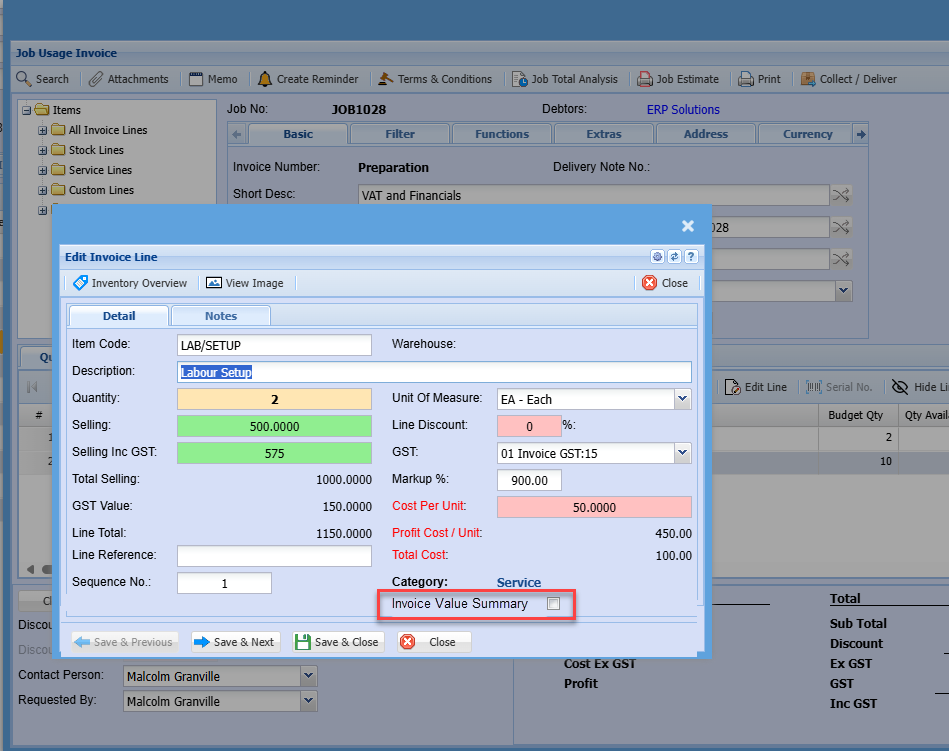This screenshot has width=949, height=751.
Task: Click the ERP Solutions debtor link
Action: pyautogui.click(x=683, y=109)
